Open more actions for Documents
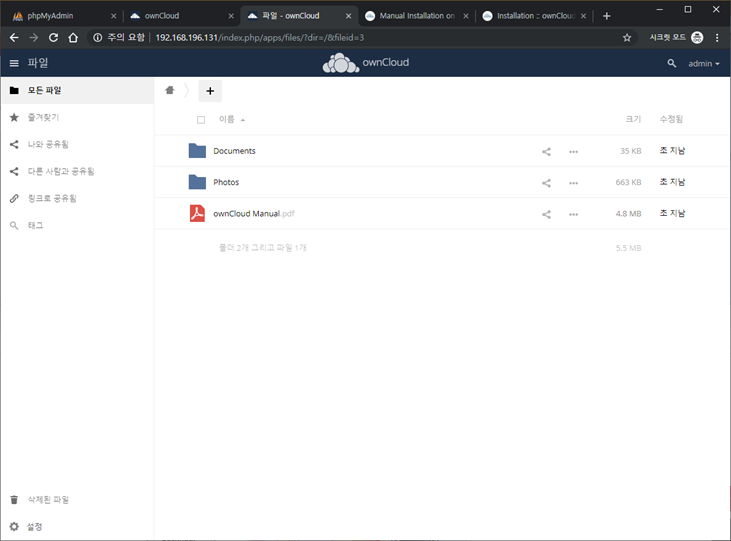 [x=573, y=152]
